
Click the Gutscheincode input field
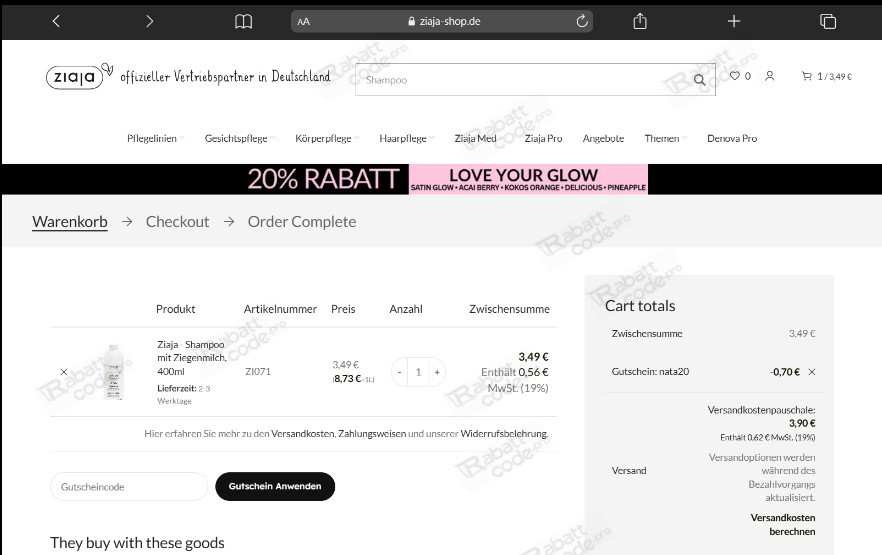[x=129, y=486]
